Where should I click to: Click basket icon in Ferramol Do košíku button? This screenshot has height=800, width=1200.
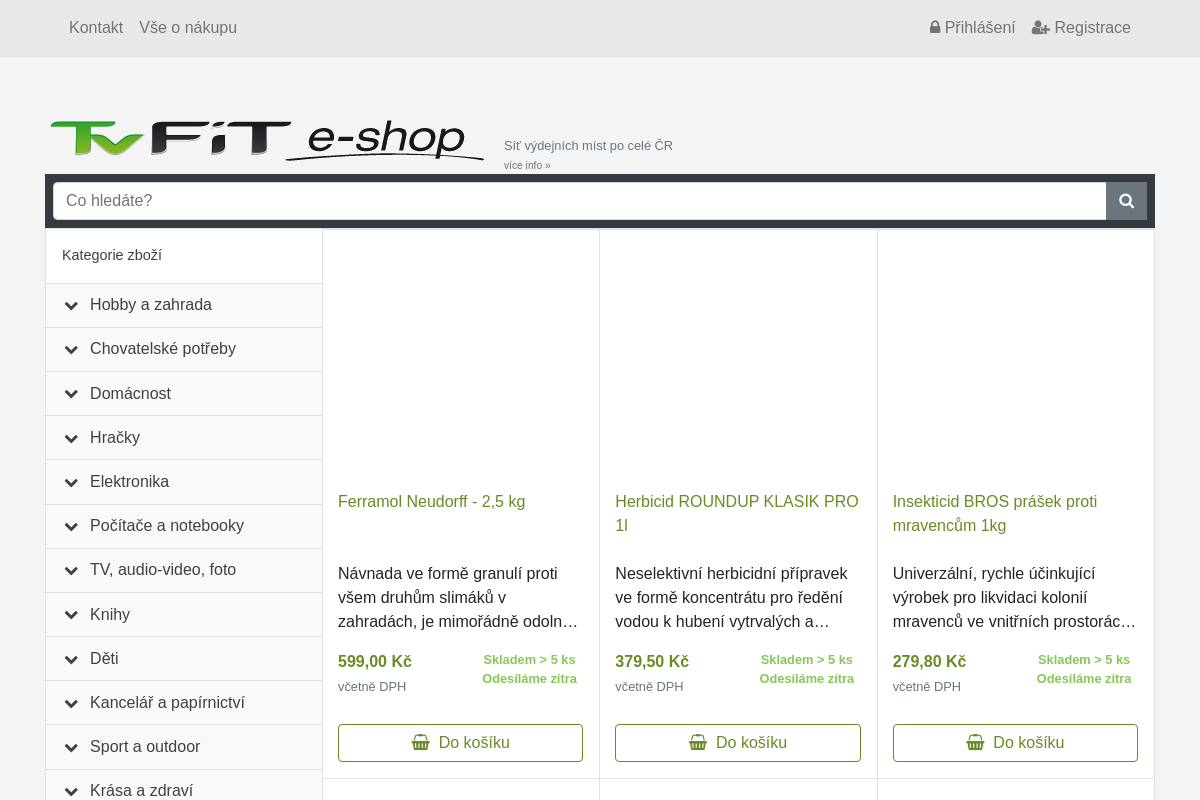421,742
